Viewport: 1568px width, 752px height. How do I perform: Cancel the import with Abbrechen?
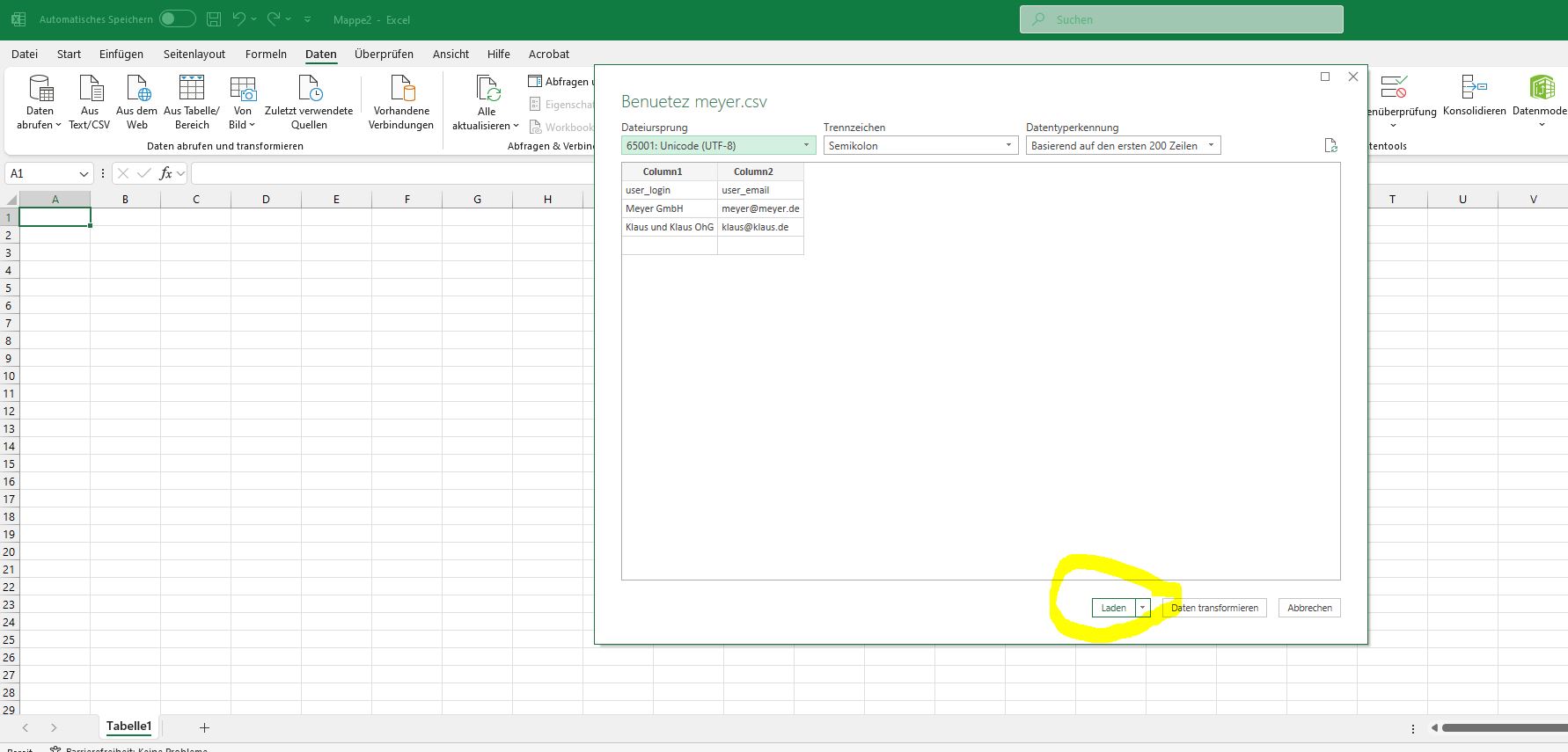click(x=1309, y=608)
